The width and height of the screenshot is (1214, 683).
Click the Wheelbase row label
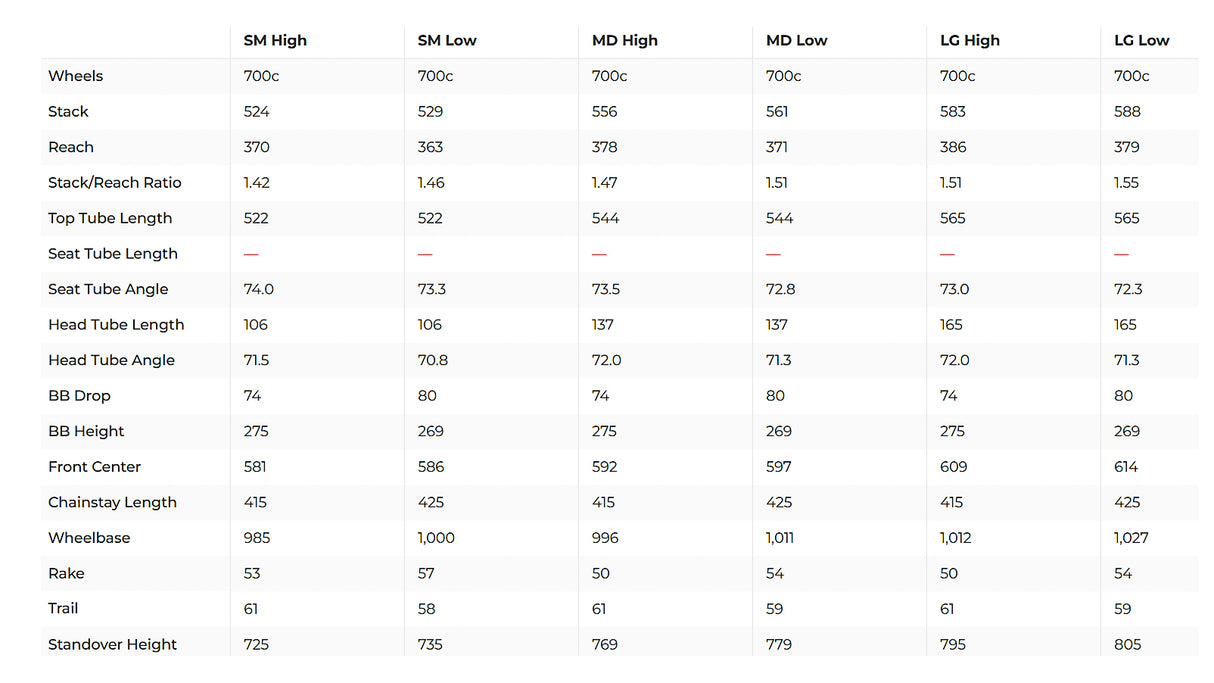(89, 538)
